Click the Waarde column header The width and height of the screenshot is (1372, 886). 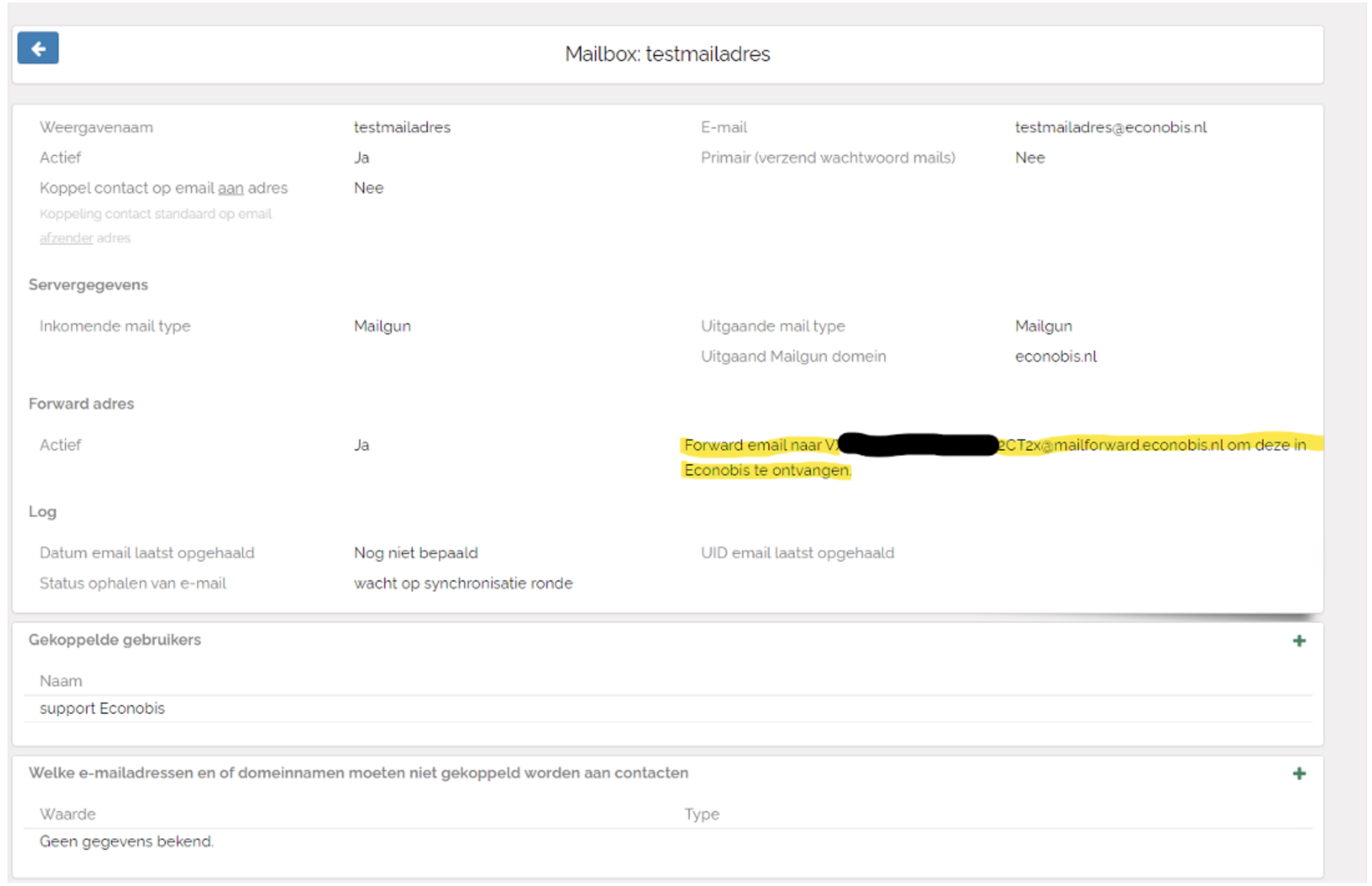click(68, 814)
